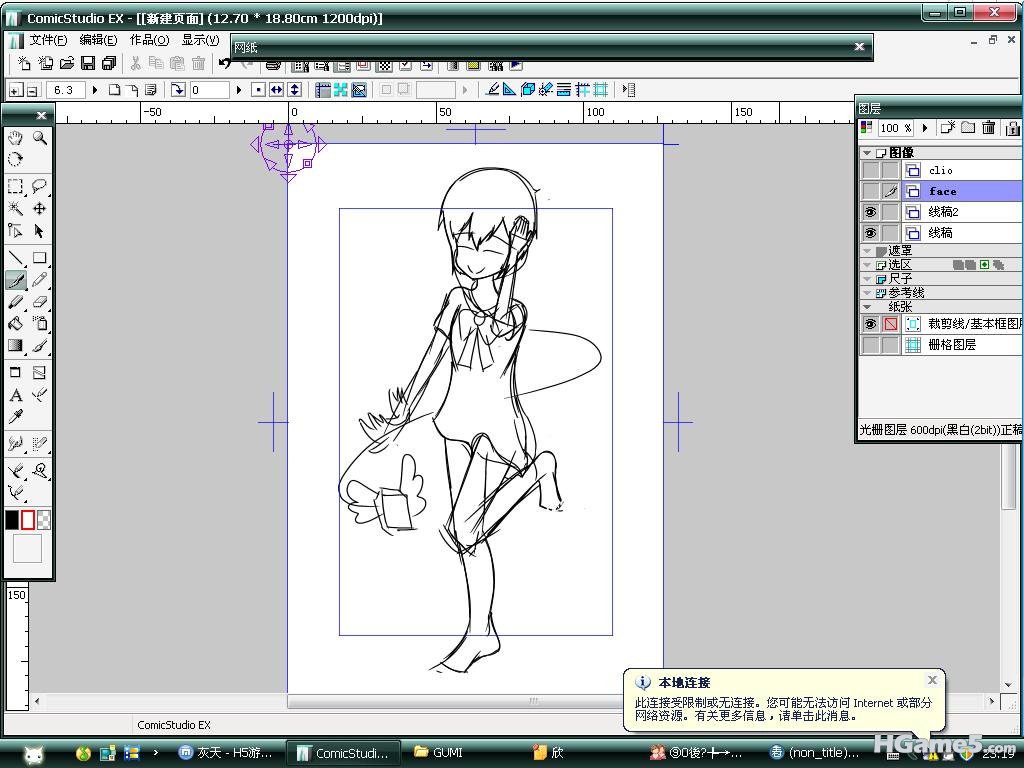1024x768 pixels.
Task: Close the 本地连接 notification balloon
Action: pyautogui.click(x=932, y=680)
